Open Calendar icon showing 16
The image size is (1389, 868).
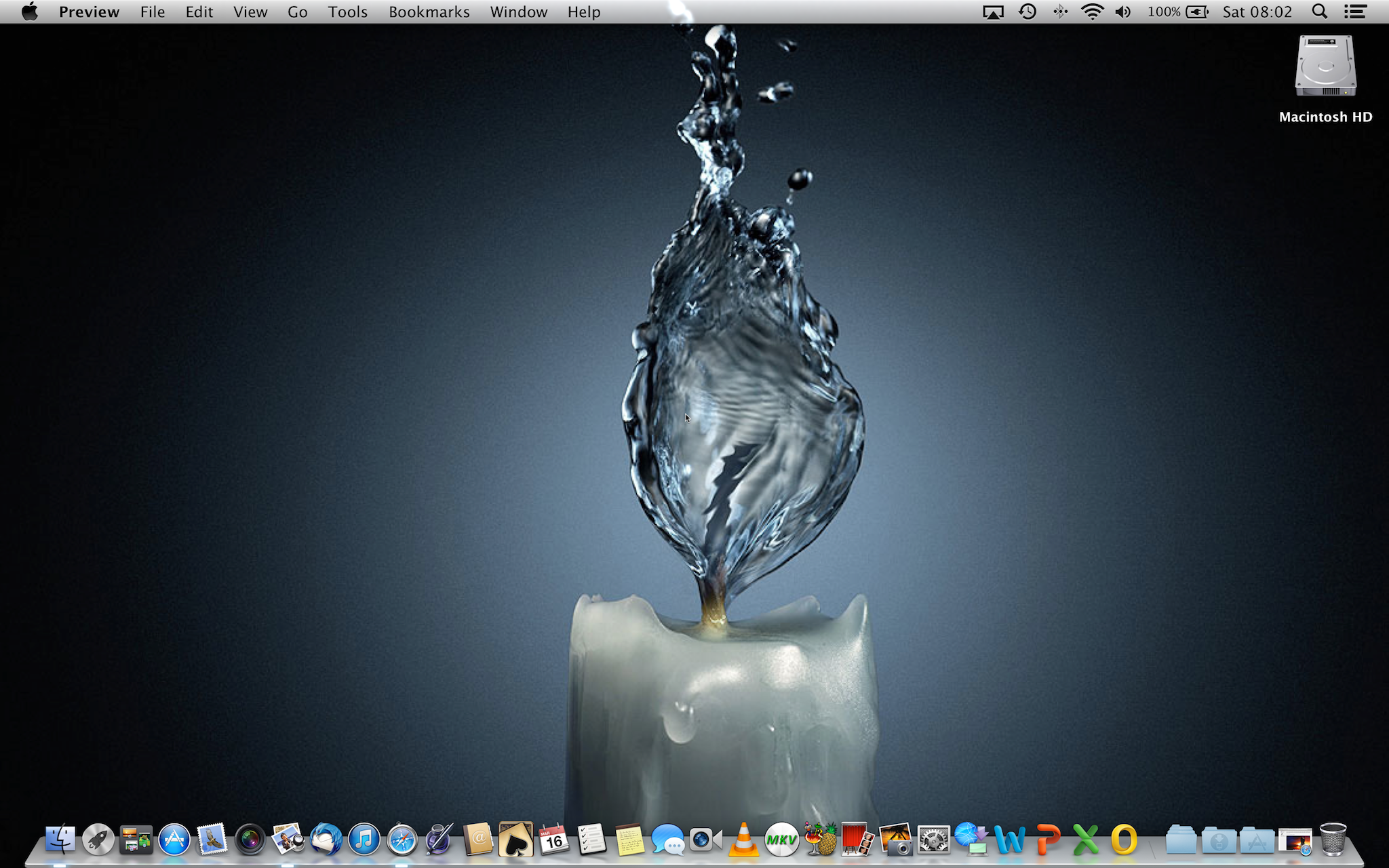point(553,840)
